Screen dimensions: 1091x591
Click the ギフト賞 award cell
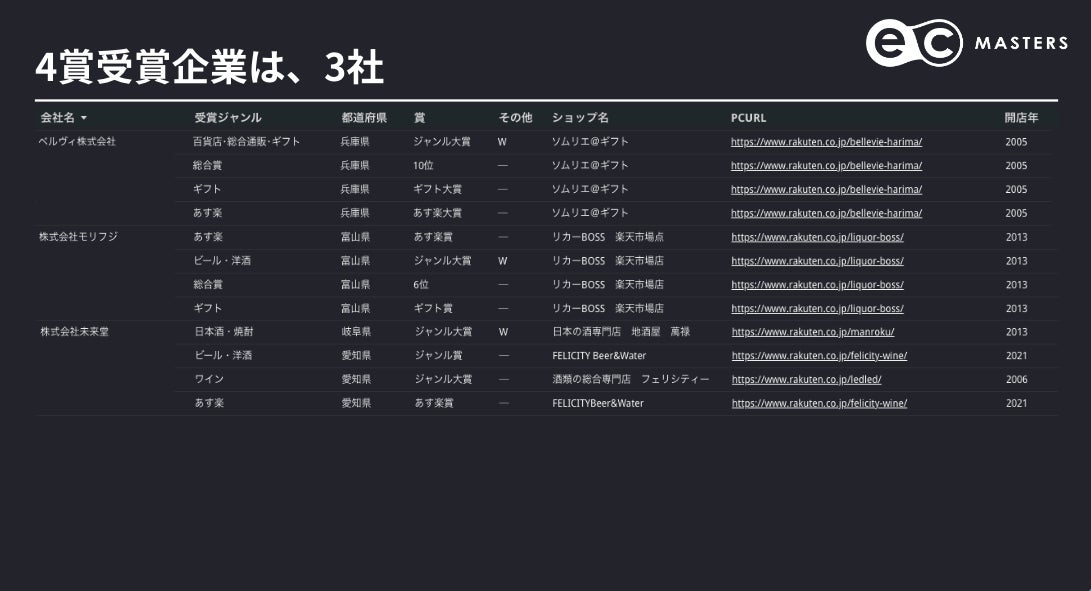(433, 308)
